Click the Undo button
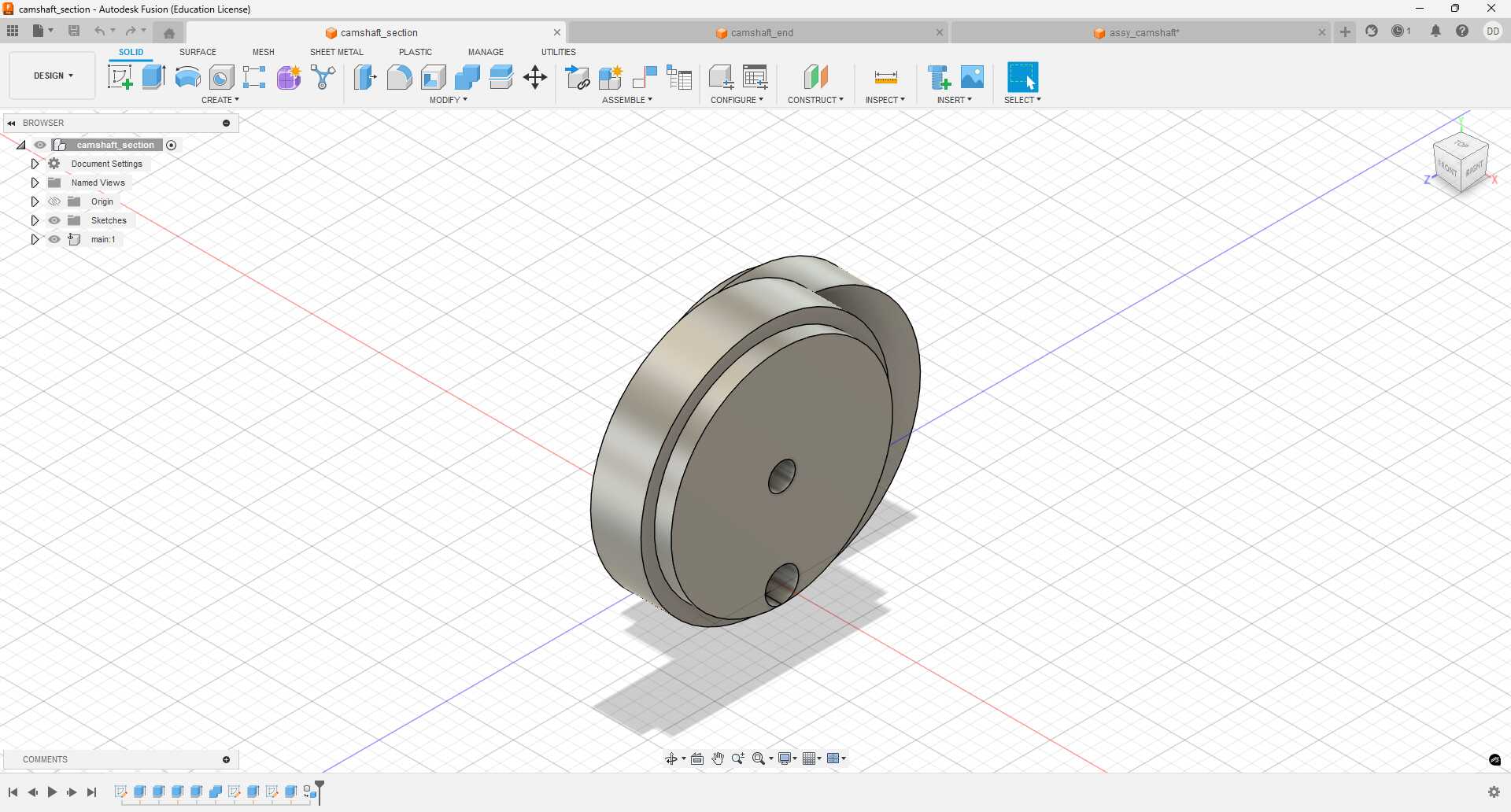The image size is (1511, 812). point(99,31)
